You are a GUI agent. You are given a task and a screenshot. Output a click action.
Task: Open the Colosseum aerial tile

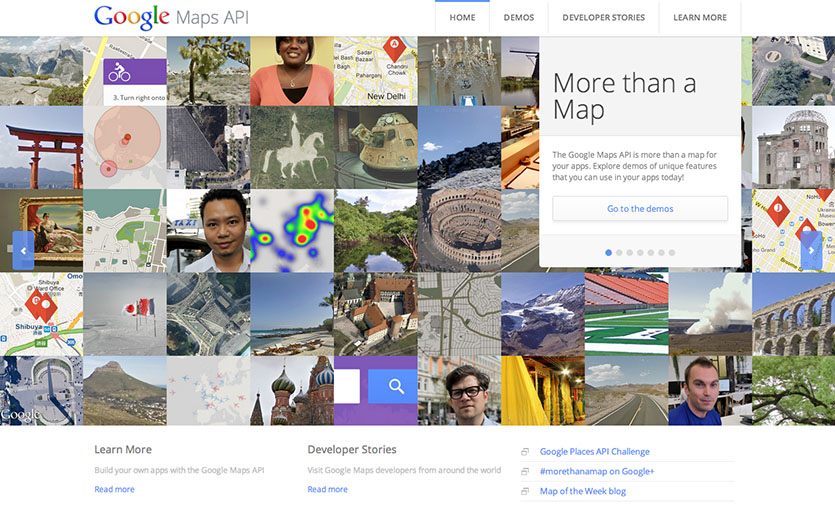(459, 231)
